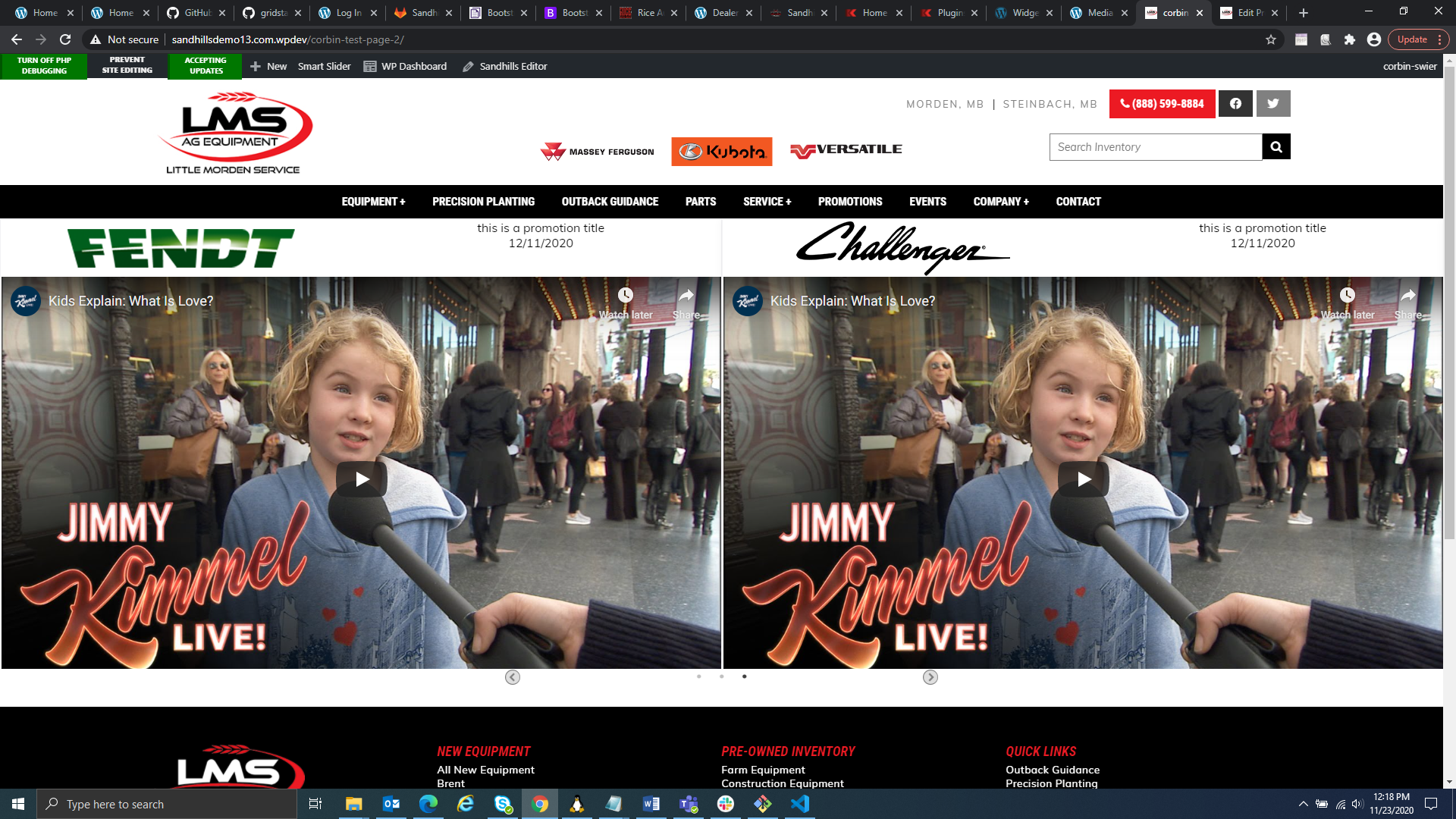Open the New content menu in admin bar
Screen dimensions: 1456x819
(268, 66)
